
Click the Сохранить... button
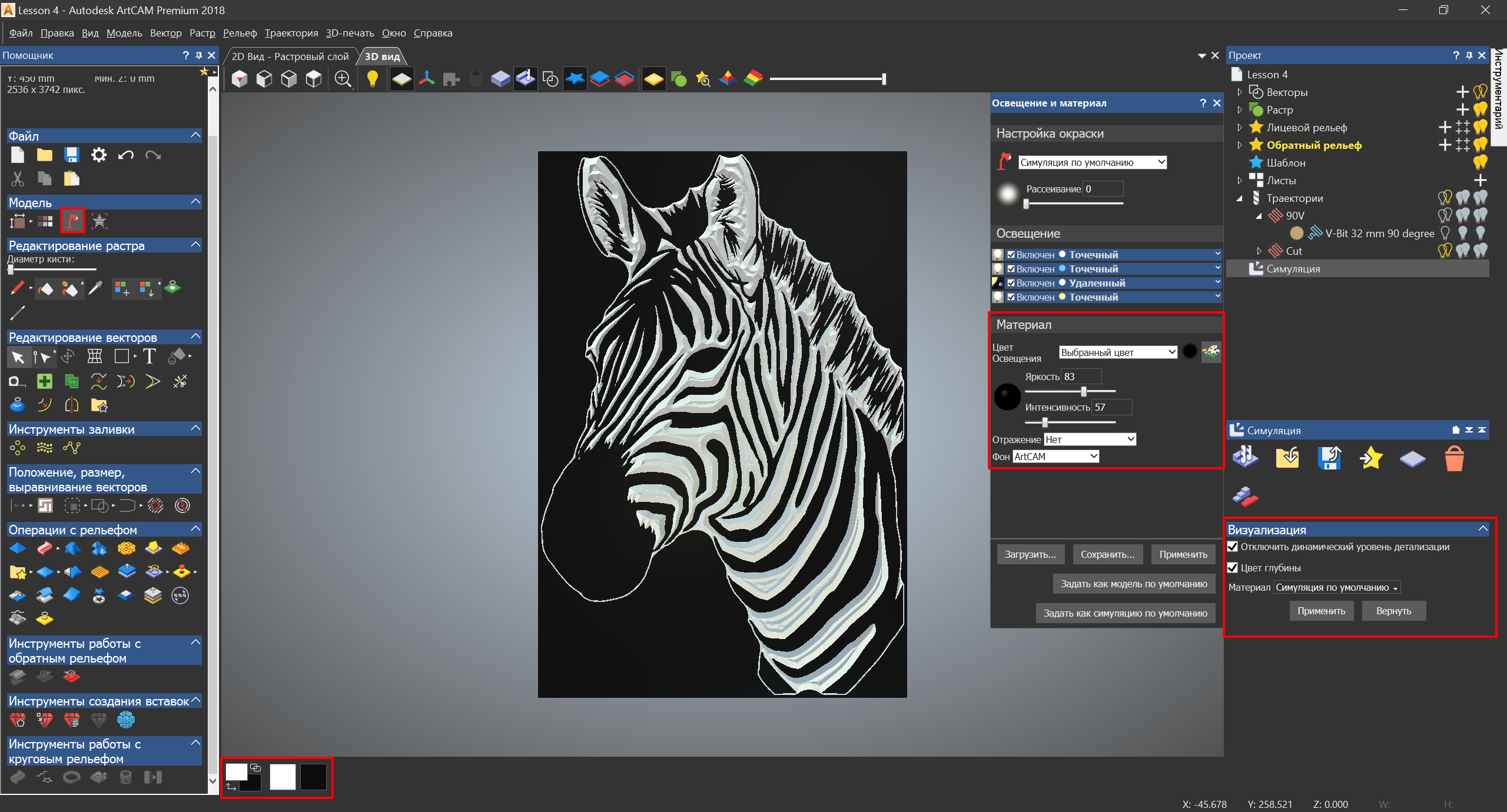coord(1107,554)
